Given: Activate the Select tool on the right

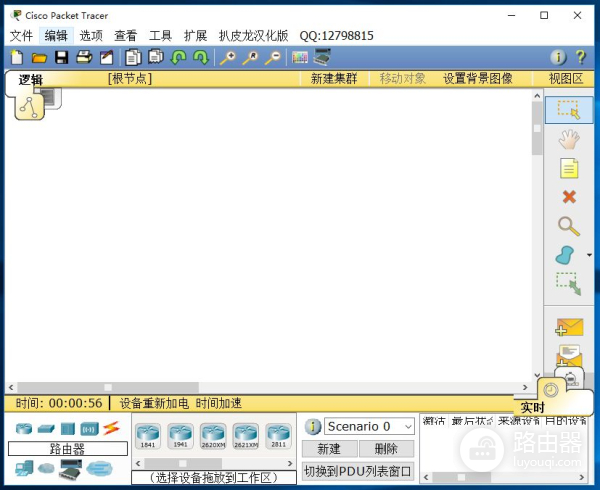Looking at the screenshot, I should pos(569,110).
